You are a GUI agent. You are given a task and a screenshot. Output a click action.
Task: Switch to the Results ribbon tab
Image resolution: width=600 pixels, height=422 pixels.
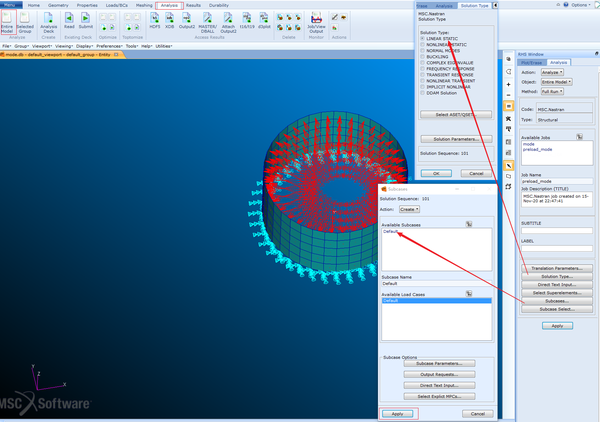193,5
